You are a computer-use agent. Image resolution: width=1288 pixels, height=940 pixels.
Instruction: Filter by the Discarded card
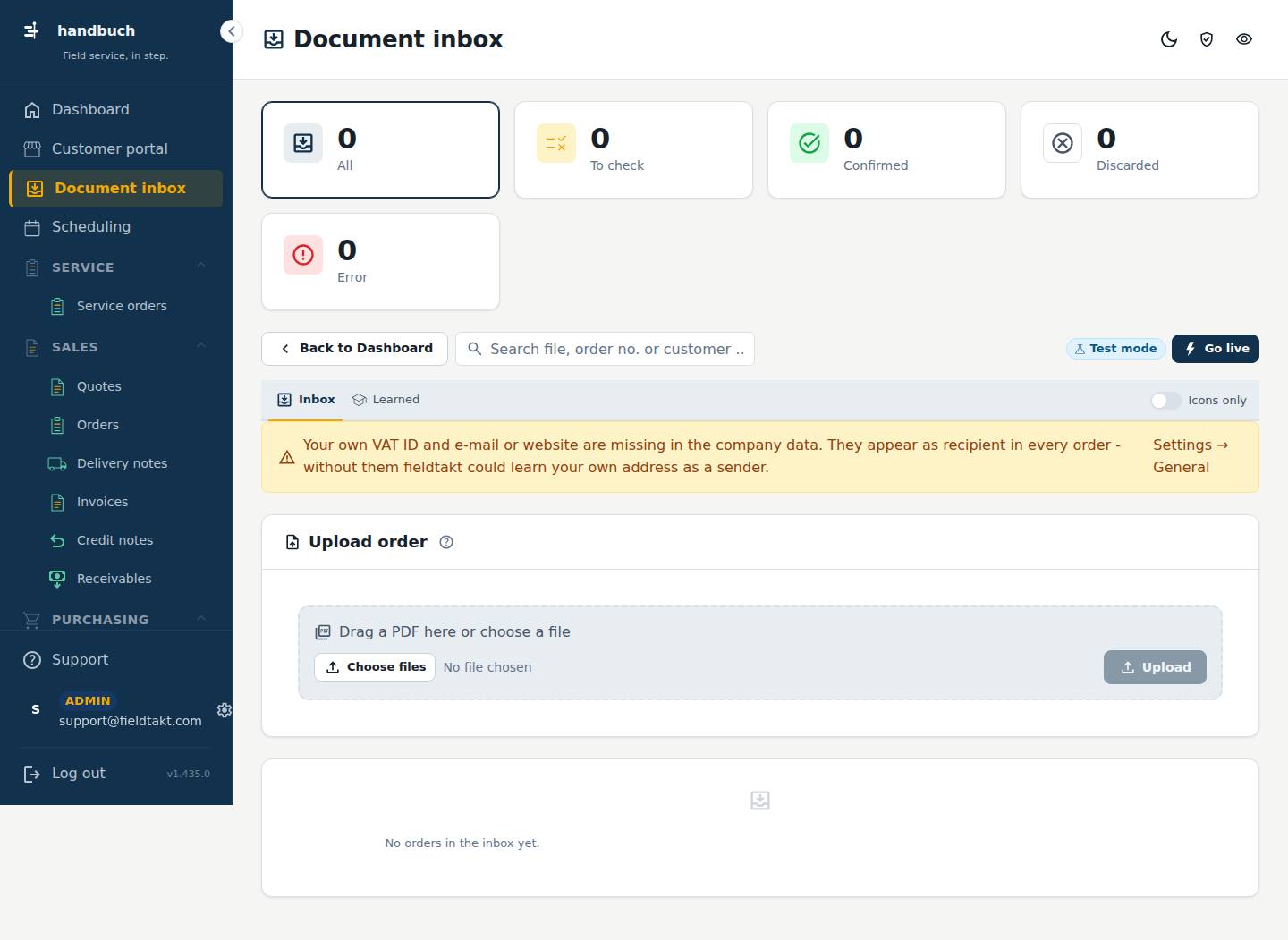(1140, 149)
